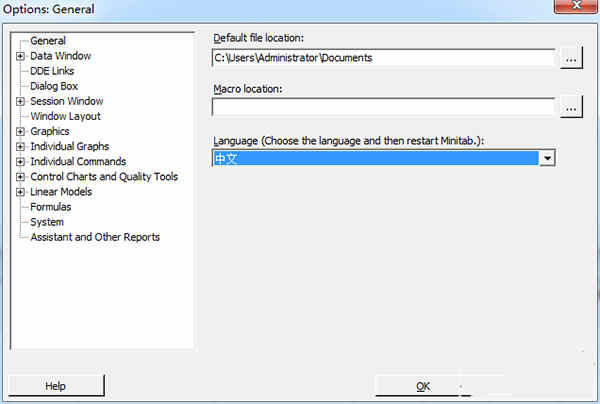
Task: Expand the Individual Commands node
Action: 20,162
